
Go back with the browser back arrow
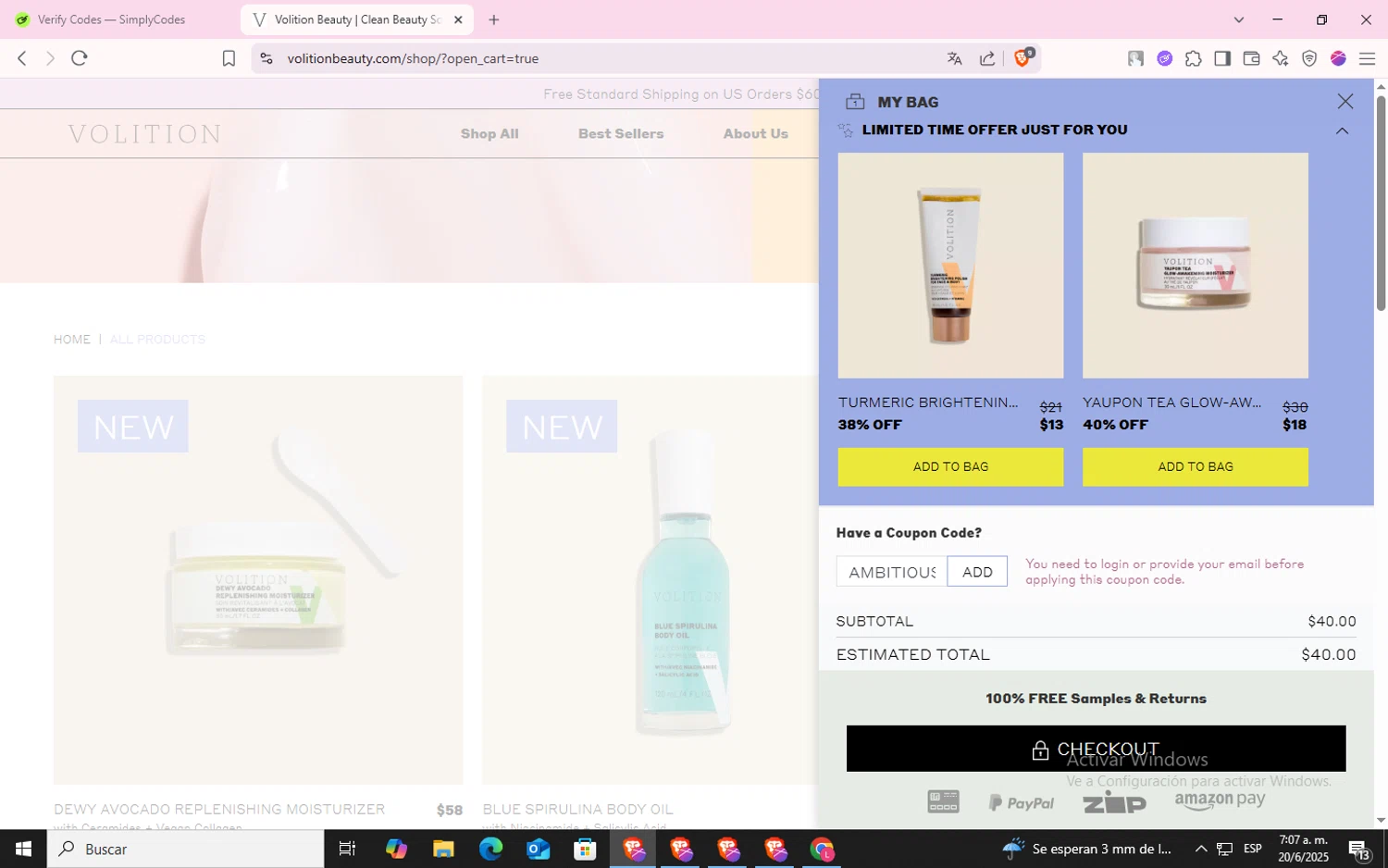point(22,58)
